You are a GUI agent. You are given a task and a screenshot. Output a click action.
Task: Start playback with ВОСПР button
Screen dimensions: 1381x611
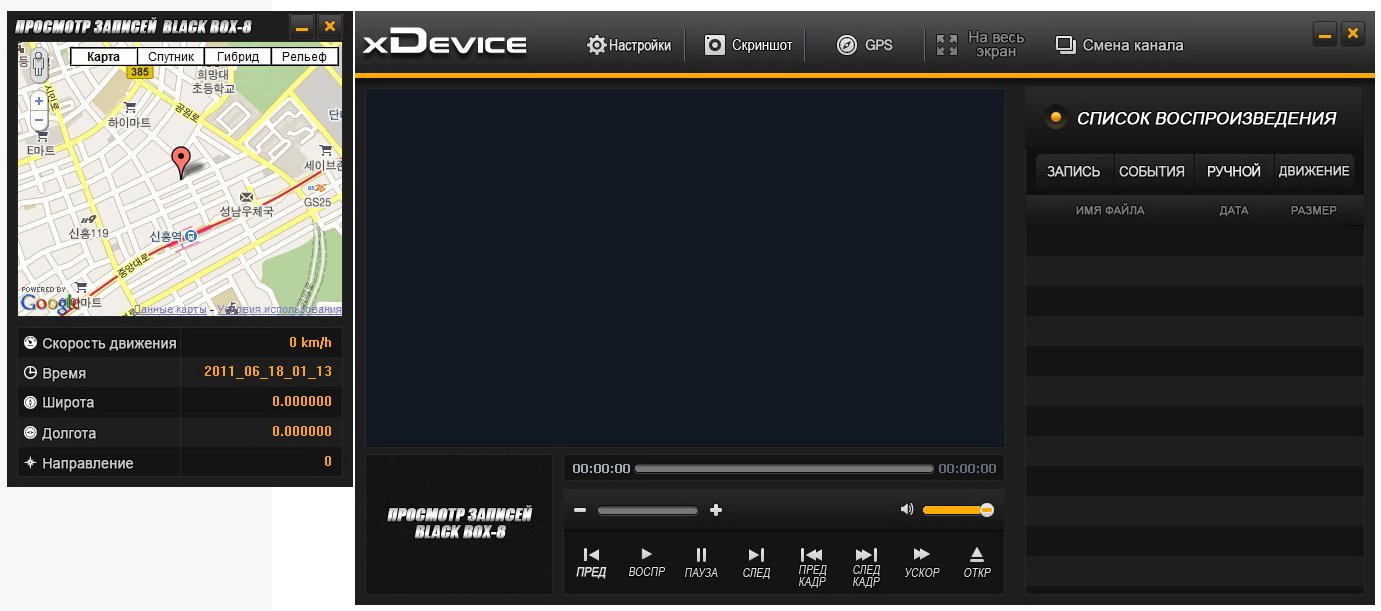click(646, 562)
